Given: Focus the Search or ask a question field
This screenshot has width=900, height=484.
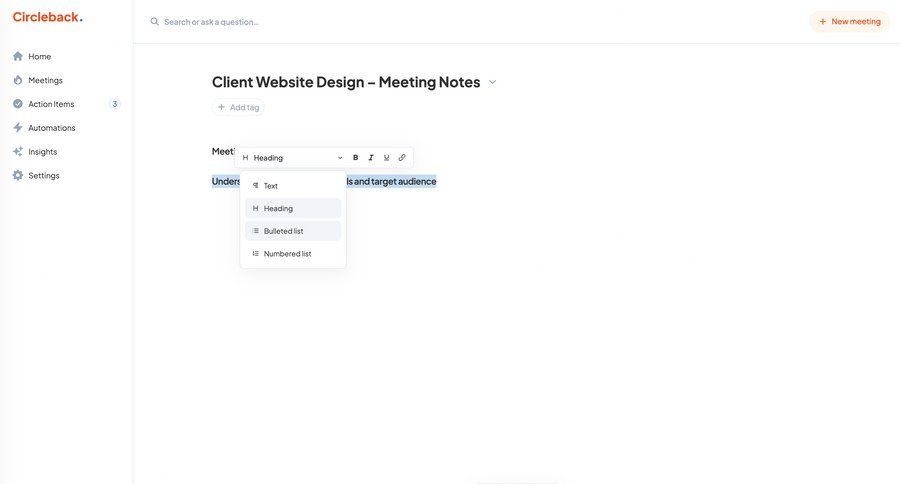Looking at the screenshot, I should point(211,22).
